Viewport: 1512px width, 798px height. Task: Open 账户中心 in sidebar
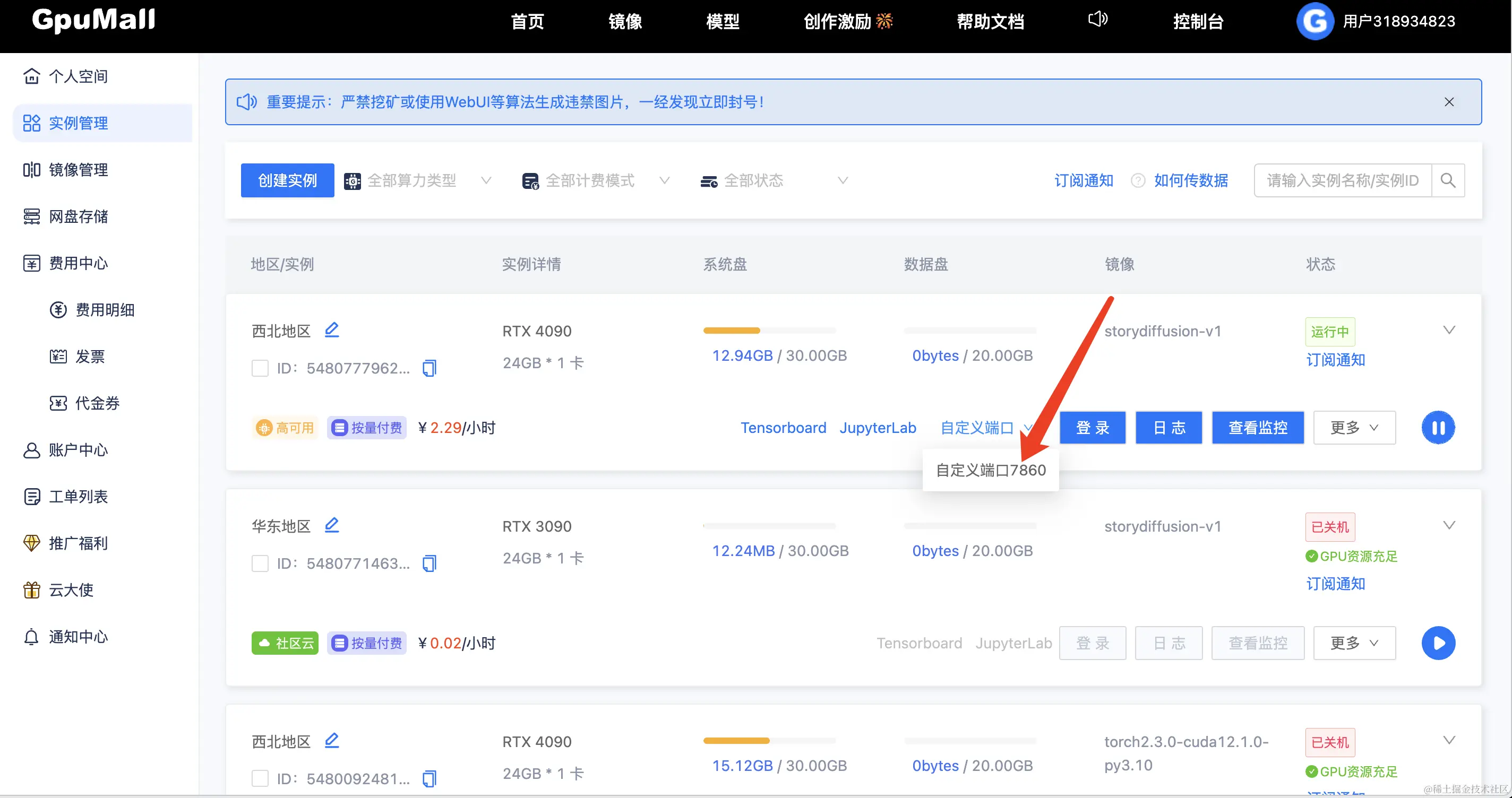click(102, 450)
